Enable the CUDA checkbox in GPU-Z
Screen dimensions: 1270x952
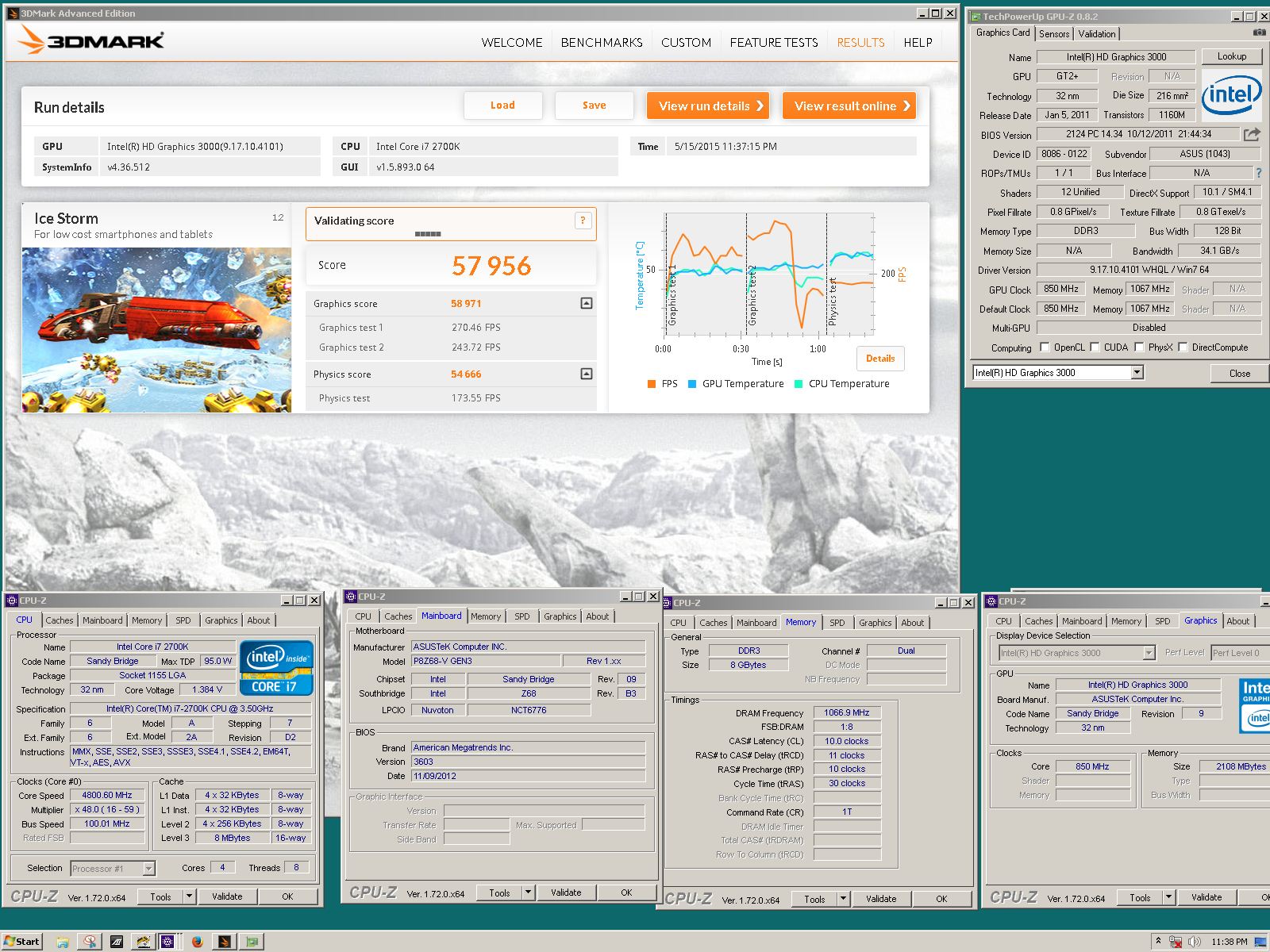1095,347
